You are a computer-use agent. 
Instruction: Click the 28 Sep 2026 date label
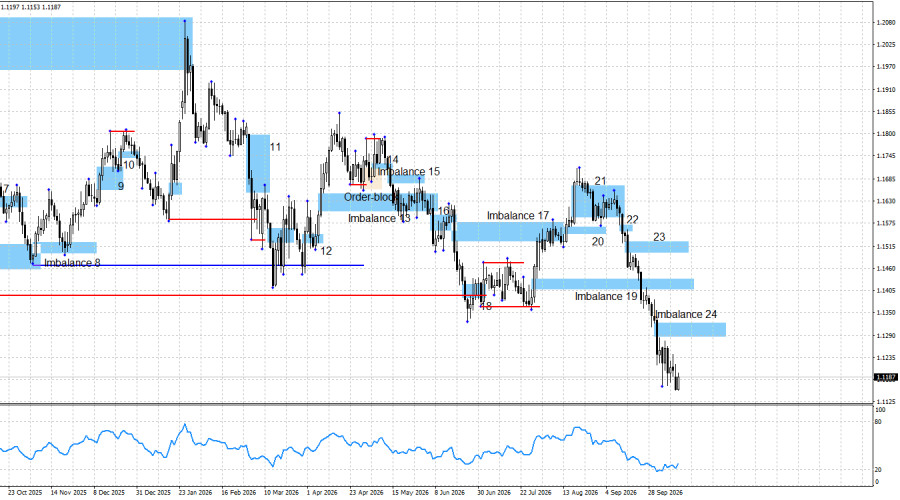(665, 493)
